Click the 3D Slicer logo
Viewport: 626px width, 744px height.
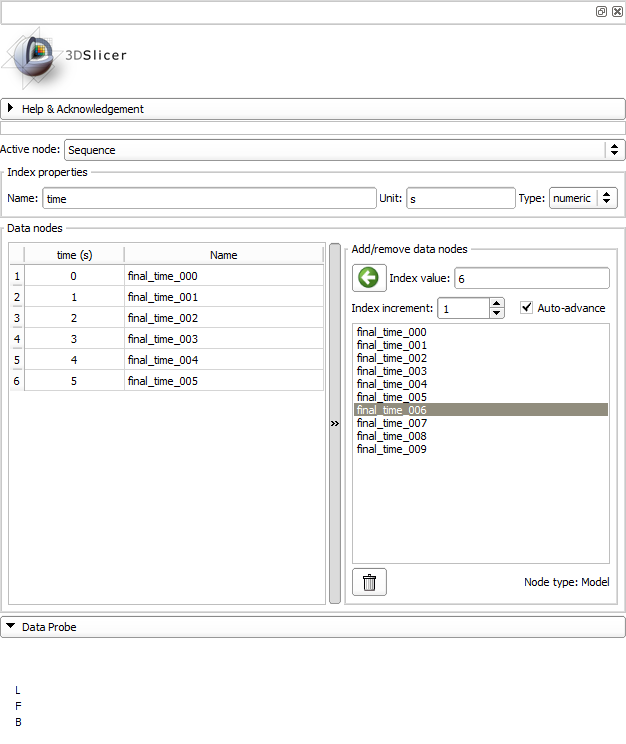coord(66,56)
